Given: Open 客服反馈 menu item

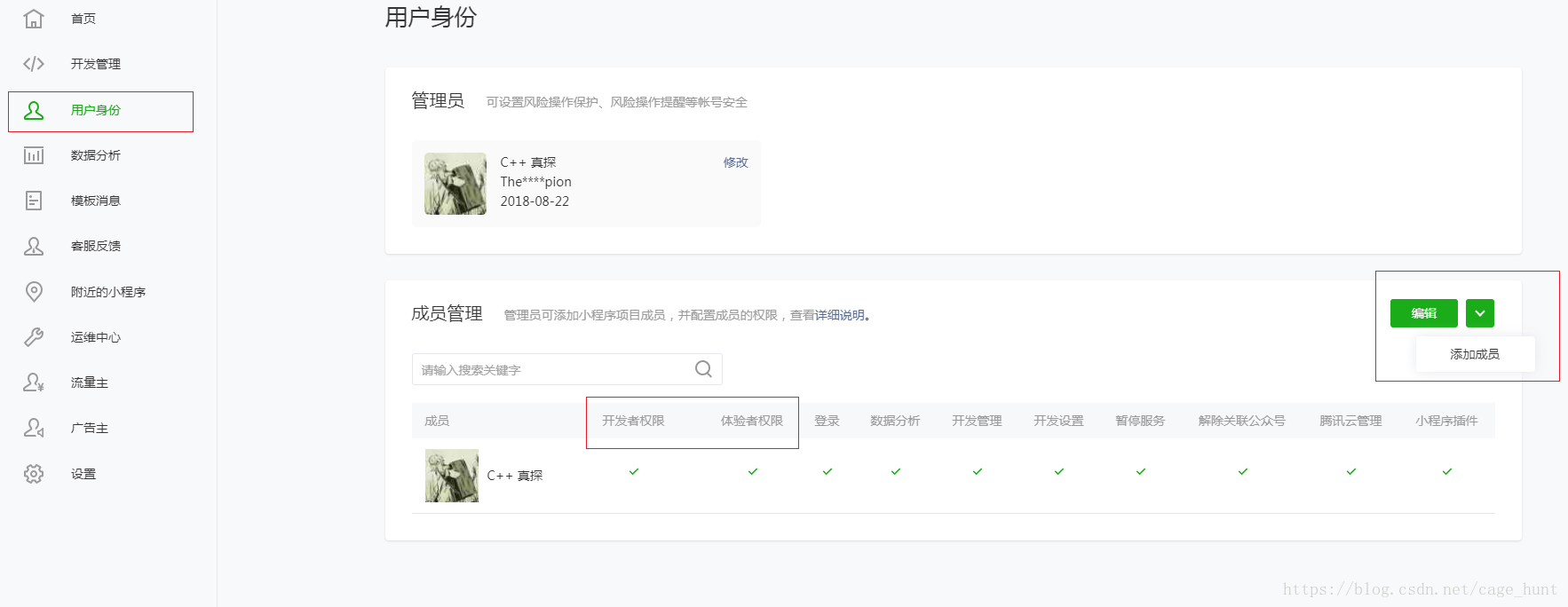Looking at the screenshot, I should (x=96, y=246).
